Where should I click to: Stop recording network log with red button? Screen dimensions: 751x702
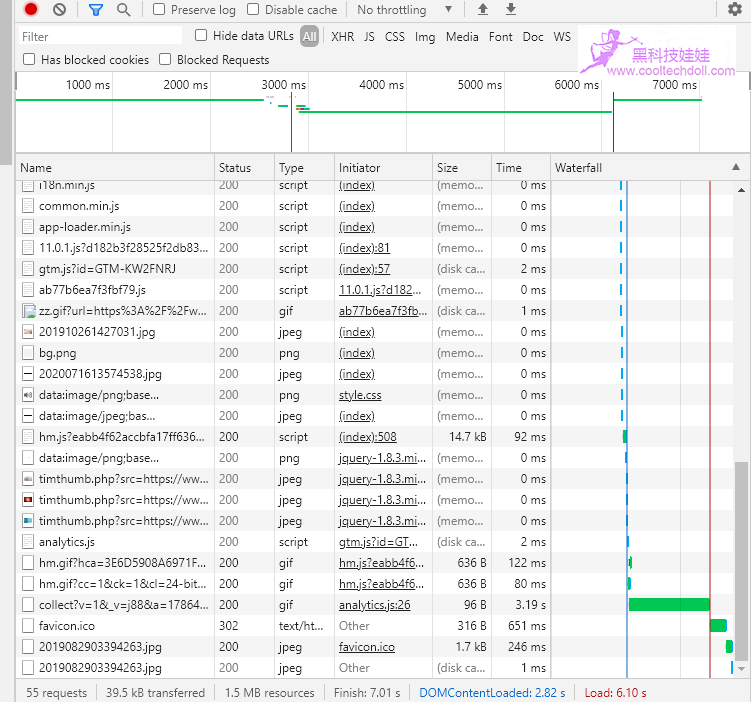31,10
